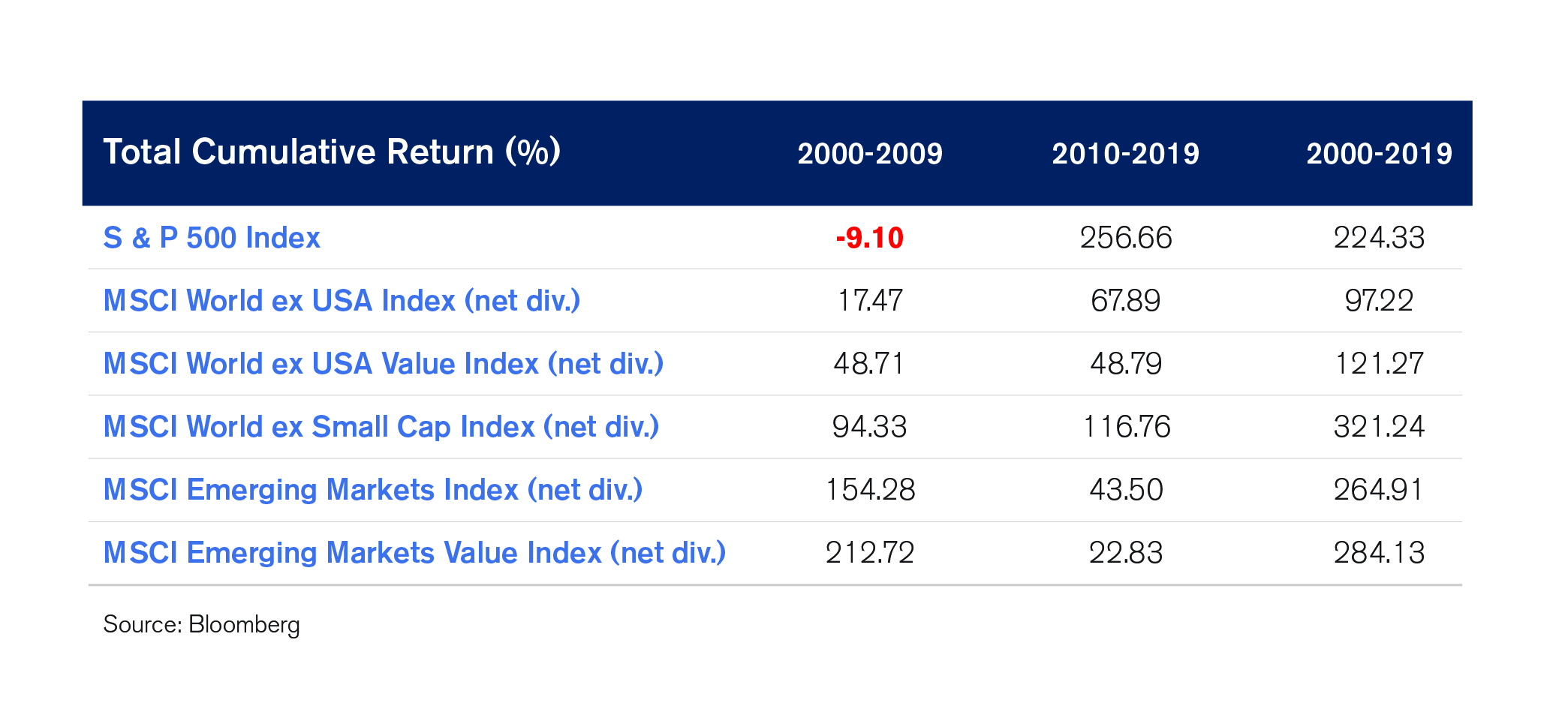This screenshot has height=709, width=1568.
Task: Click the Total Cumulative Return (%) header
Action: 332,152
